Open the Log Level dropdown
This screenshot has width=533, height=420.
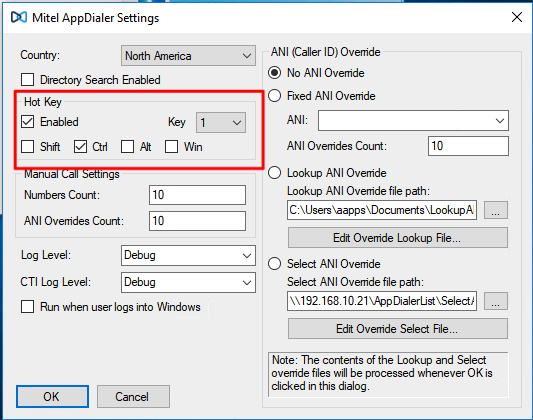click(x=188, y=256)
